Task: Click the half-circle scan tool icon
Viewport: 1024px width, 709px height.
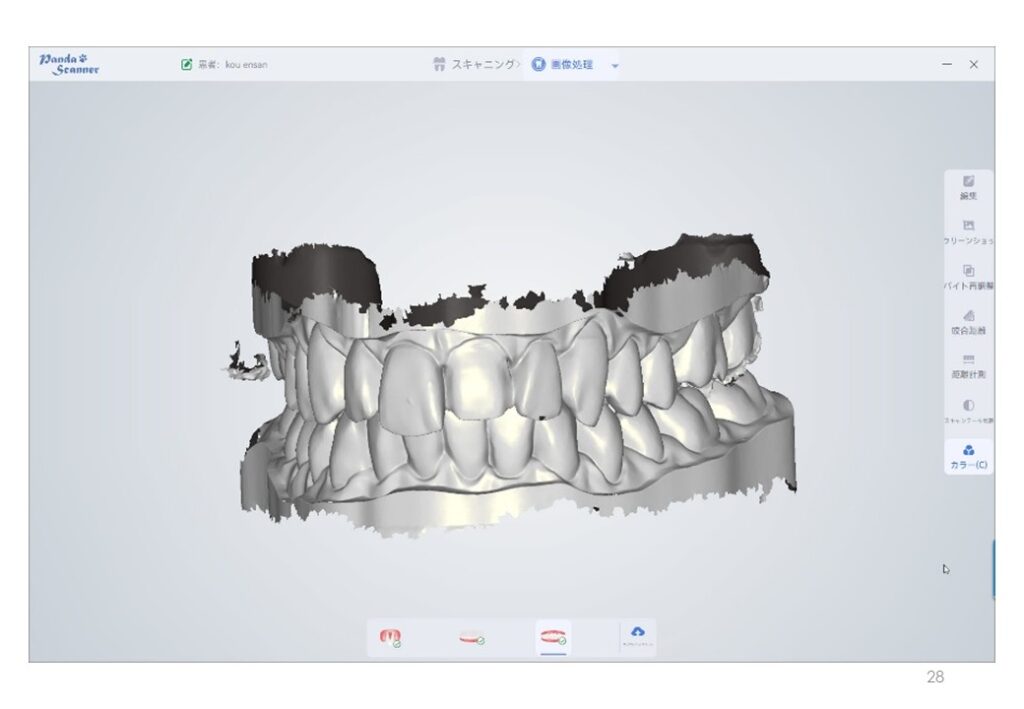Action: (x=968, y=410)
